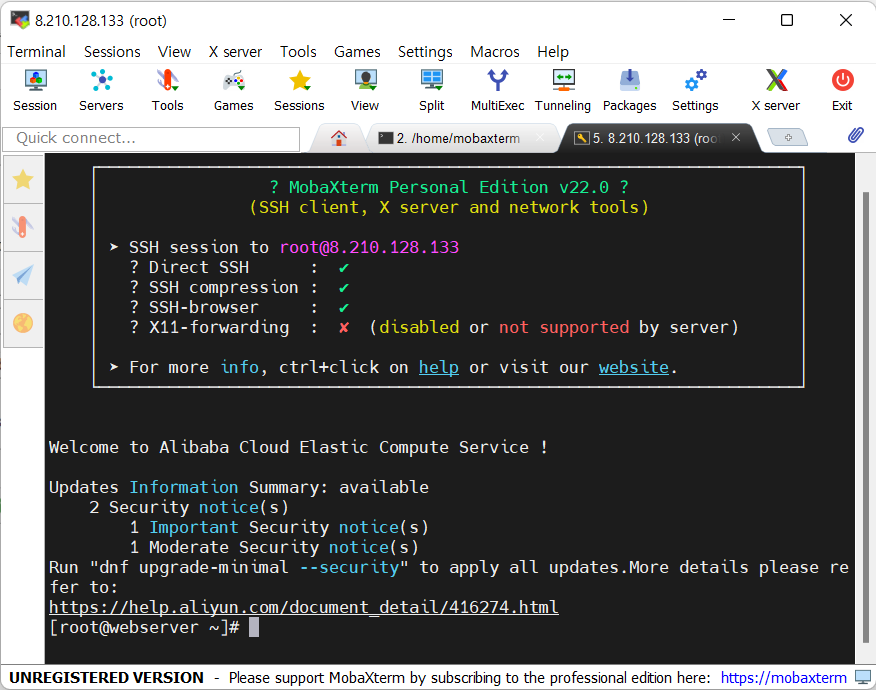Click the terminal vertical scrollbar
876x690 pixels.
(865, 416)
